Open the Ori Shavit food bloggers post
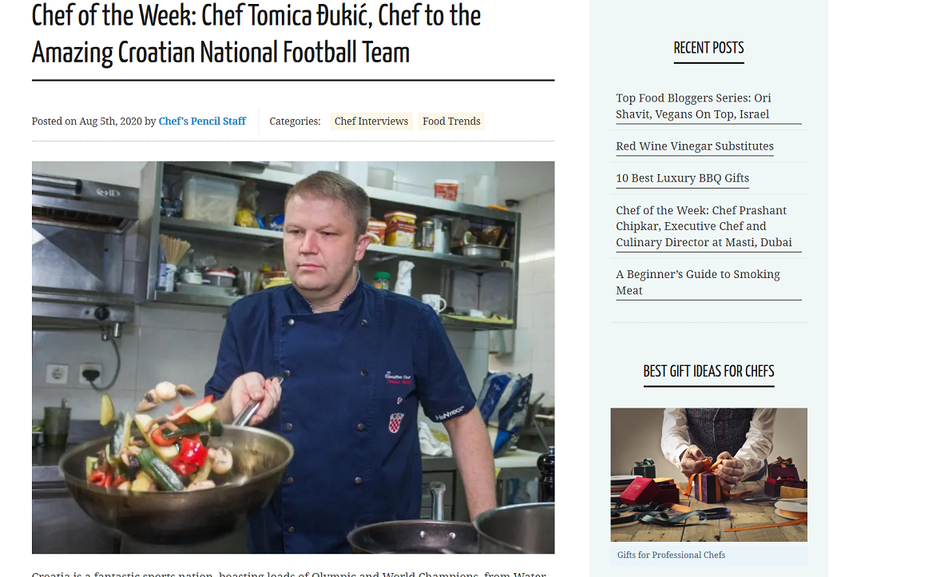 pyautogui.click(x=694, y=106)
